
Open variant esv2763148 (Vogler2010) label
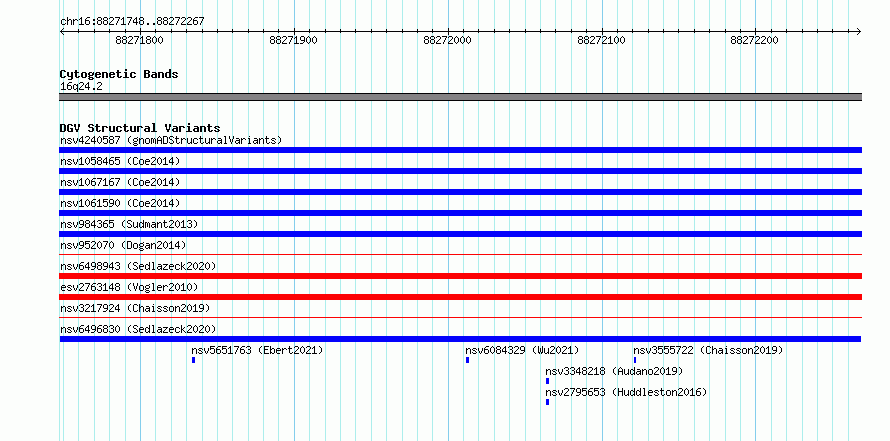129,287
